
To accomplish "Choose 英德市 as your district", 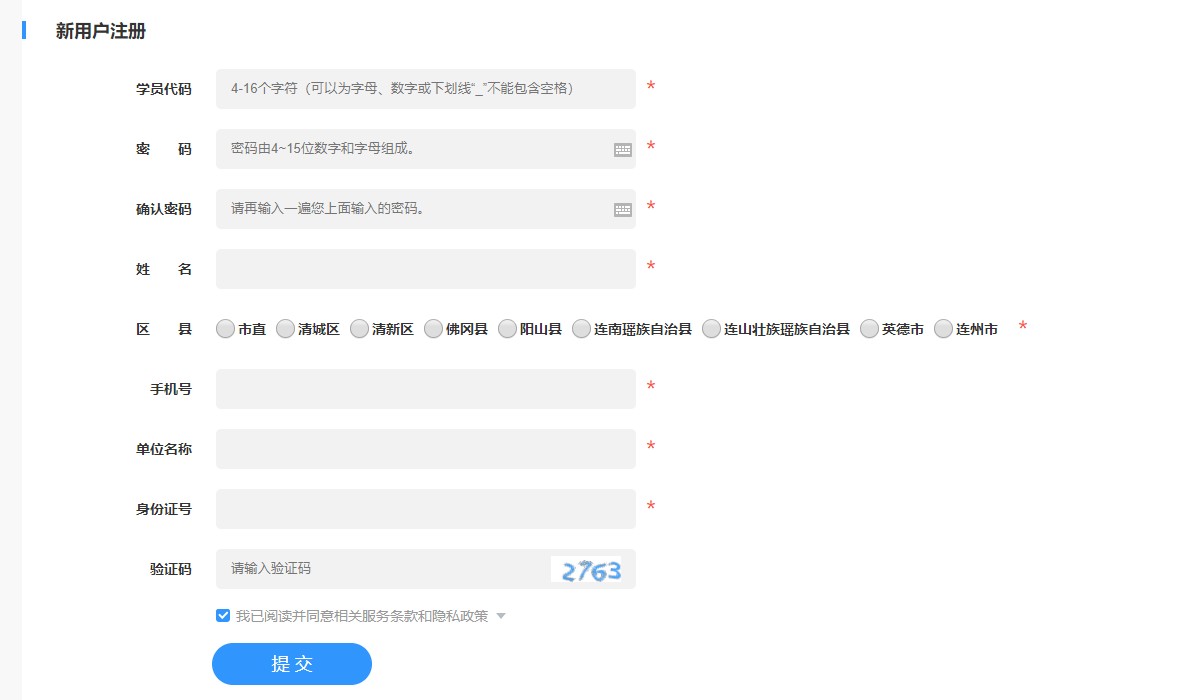I will click(x=869, y=328).
